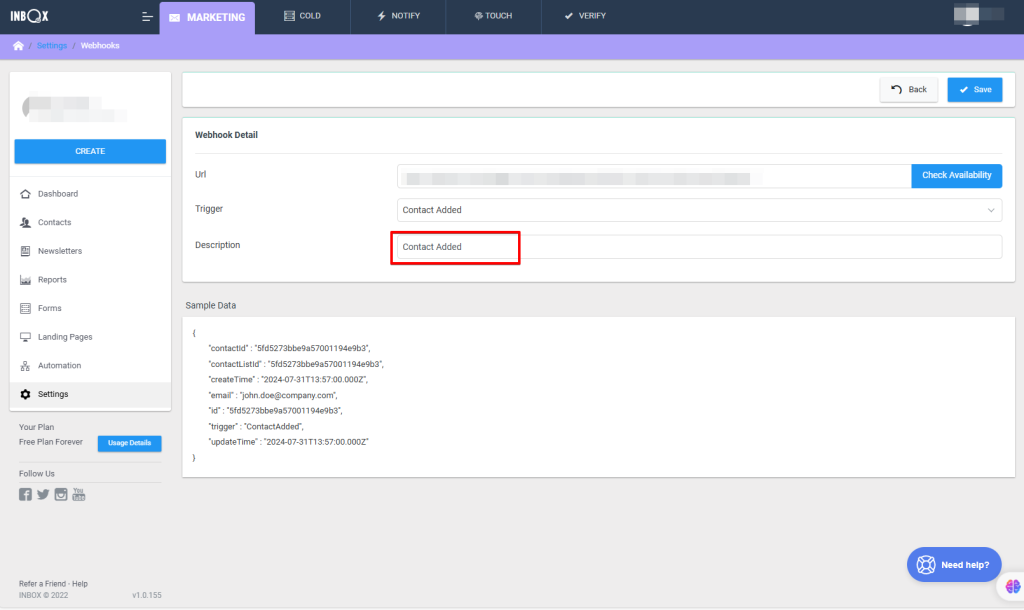The height and width of the screenshot is (610, 1024).
Task: Open Settings in the sidebar
Action: click(53, 394)
